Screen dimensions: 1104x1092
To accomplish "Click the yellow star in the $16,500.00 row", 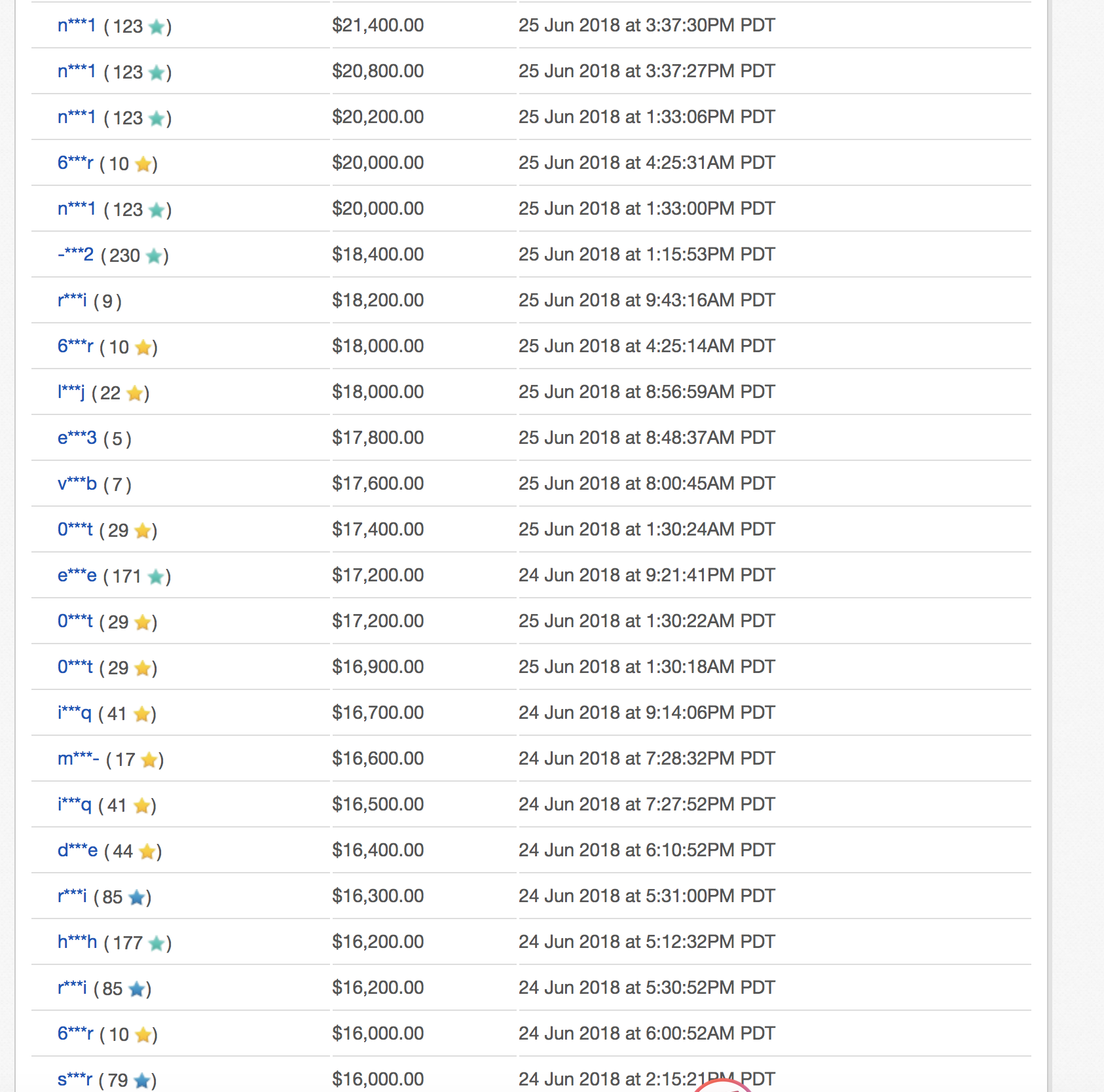I will (141, 806).
